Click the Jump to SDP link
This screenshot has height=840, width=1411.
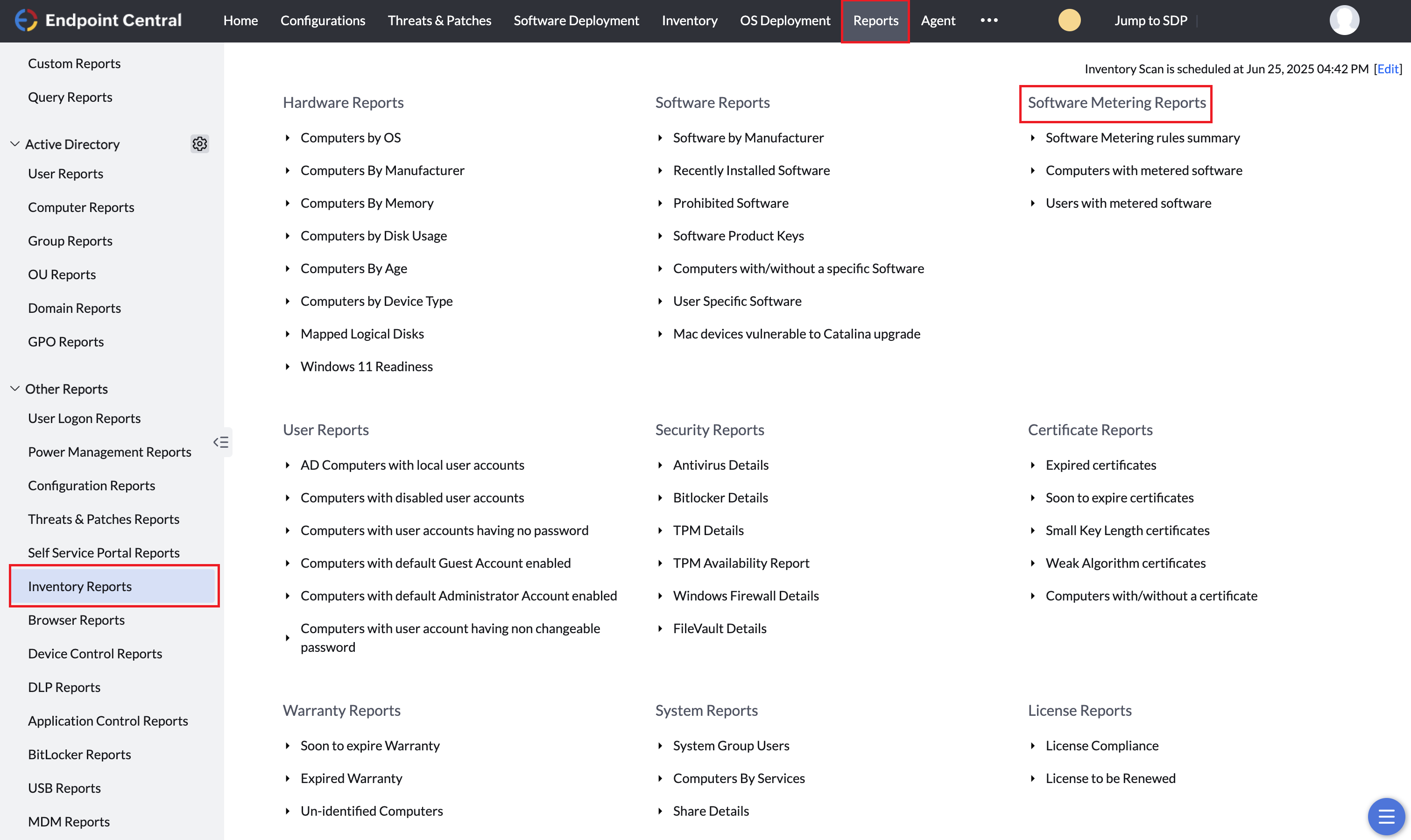coord(1150,21)
